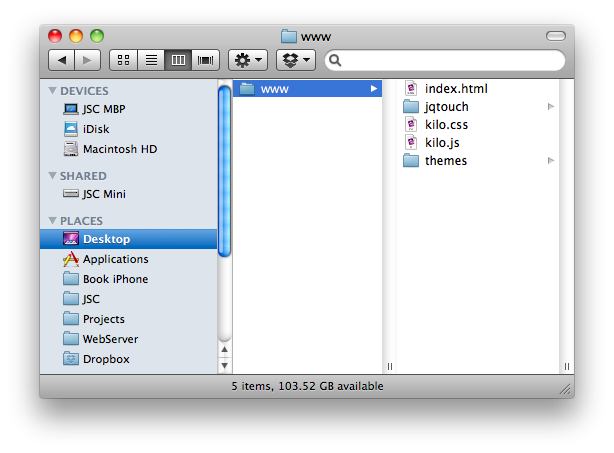
Task: Click the Forward navigation arrow
Action: pos(87,60)
